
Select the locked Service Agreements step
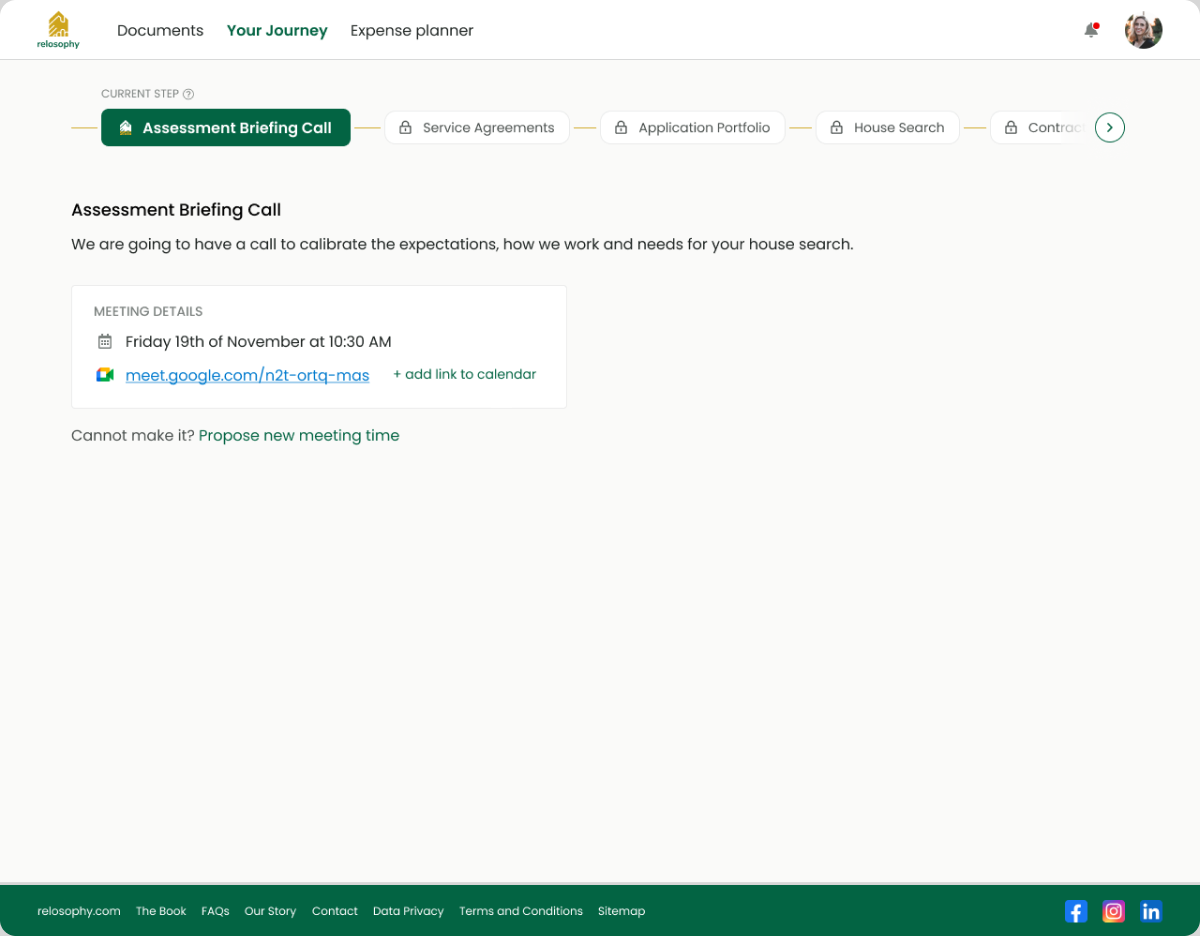tap(477, 128)
